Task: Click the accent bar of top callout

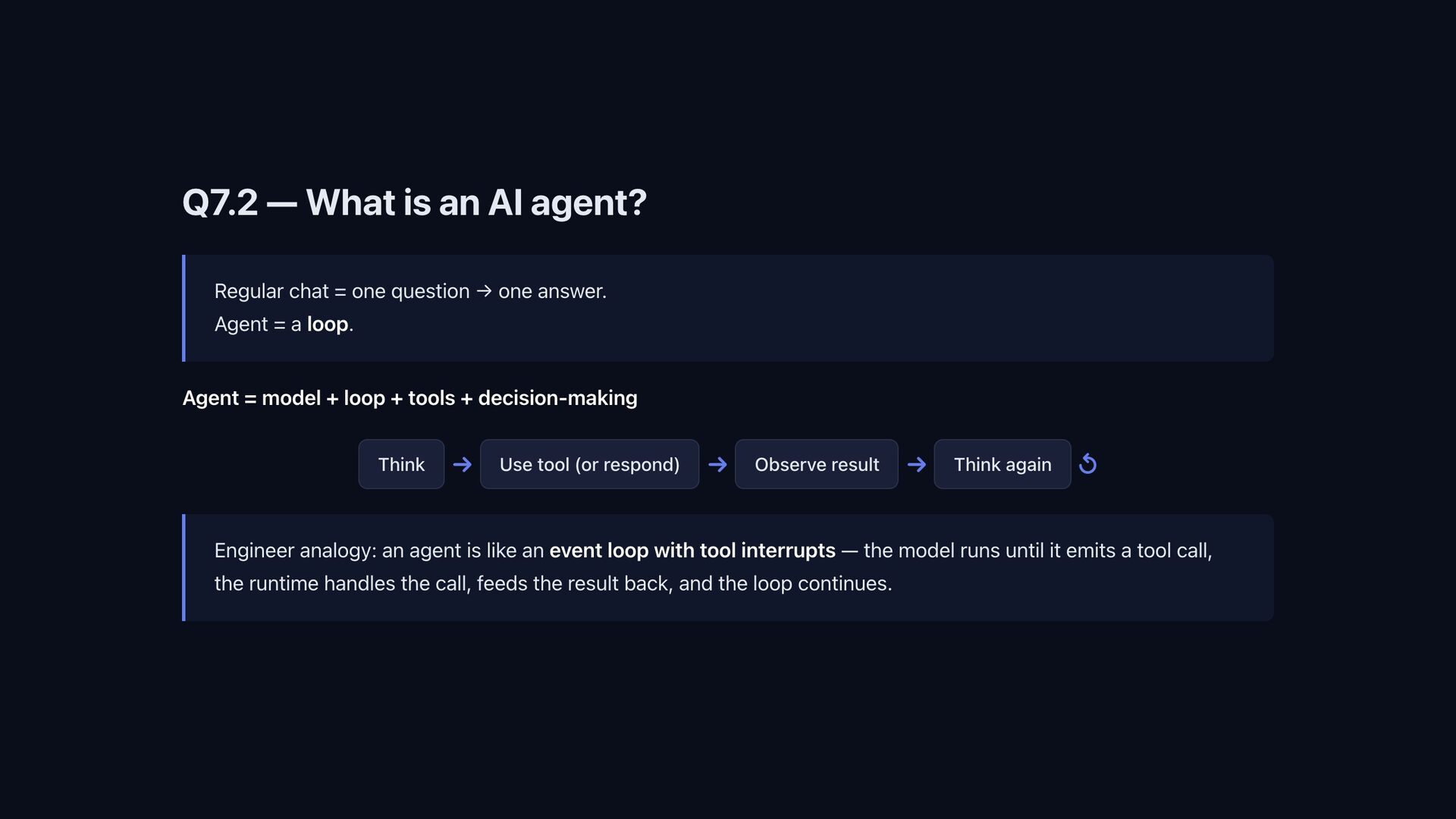Action: click(184, 308)
